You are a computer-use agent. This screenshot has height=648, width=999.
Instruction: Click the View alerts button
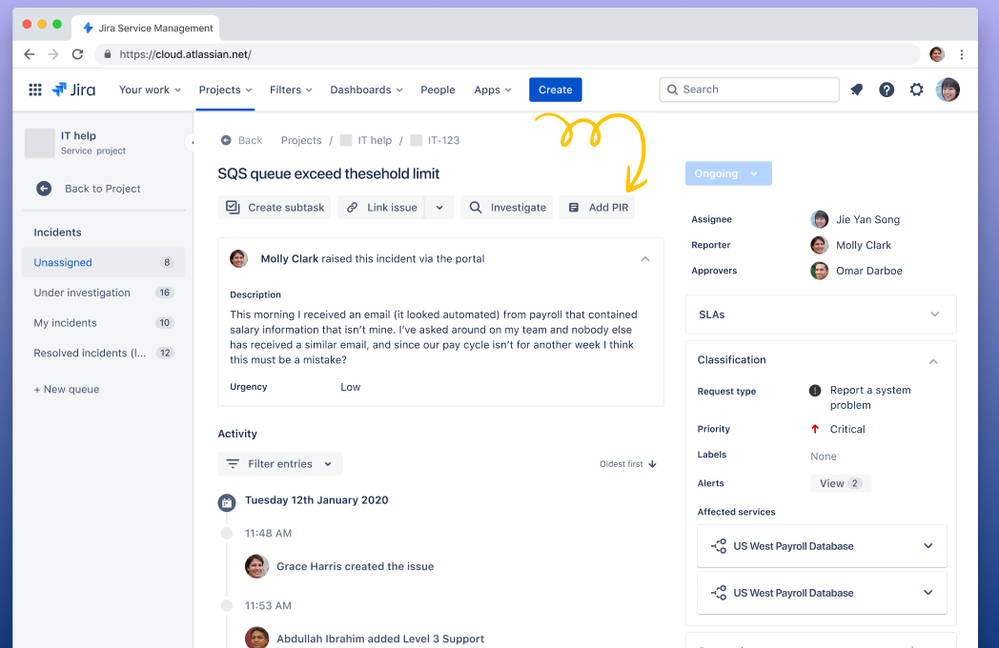(x=840, y=483)
